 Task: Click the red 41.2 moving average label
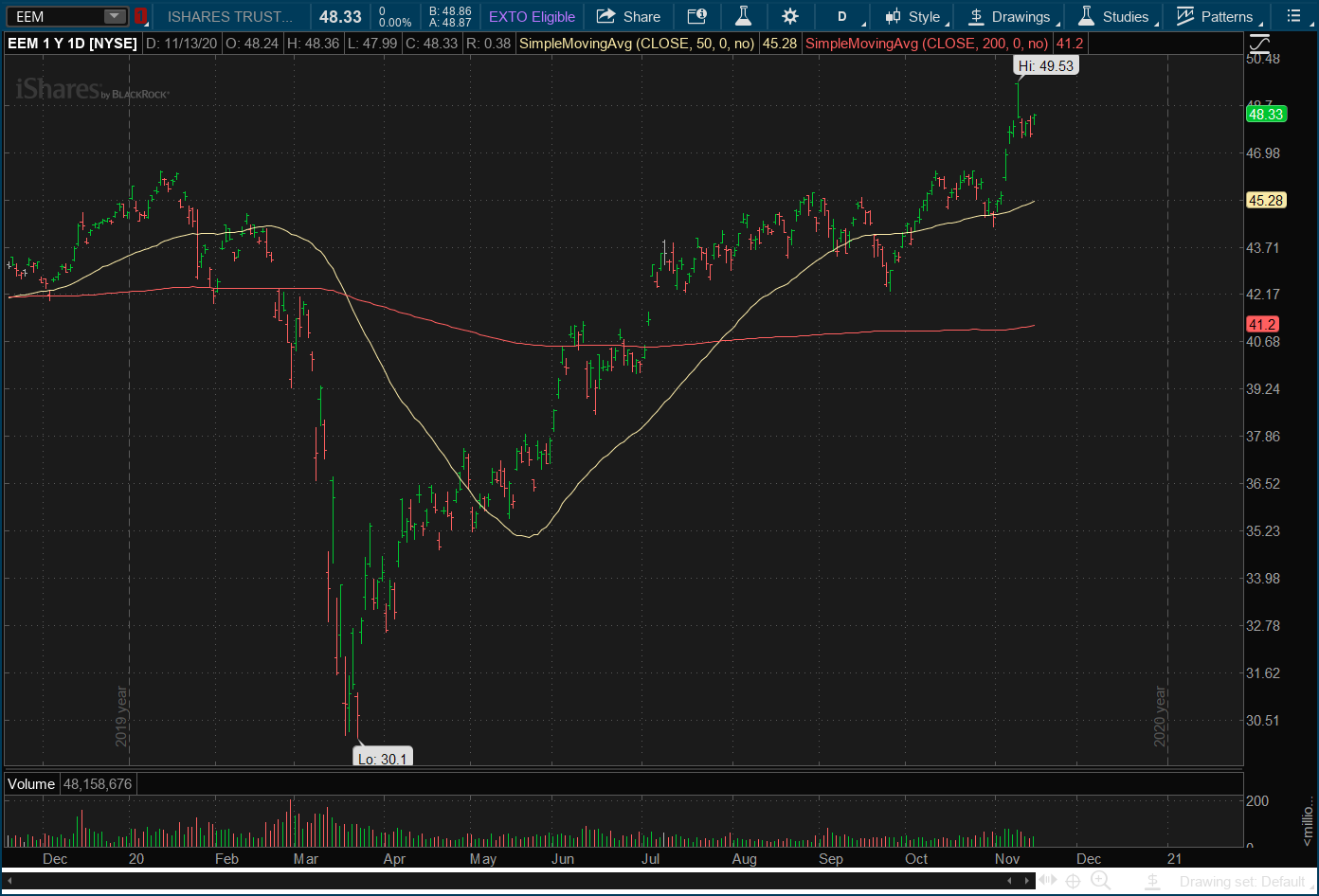(x=1262, y=324)
